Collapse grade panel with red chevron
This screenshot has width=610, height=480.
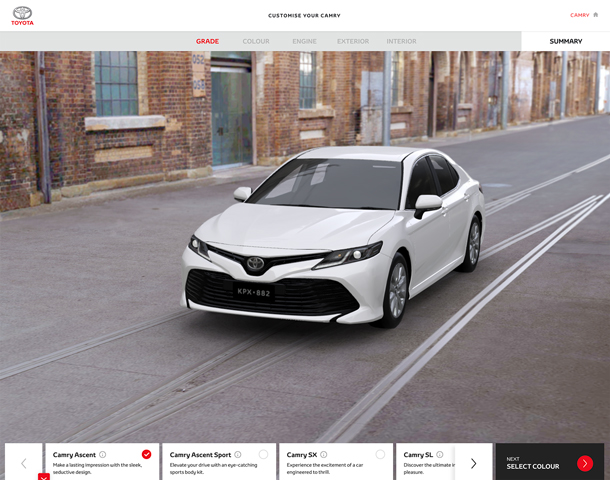pyautogui.click(x=44, y=476)
